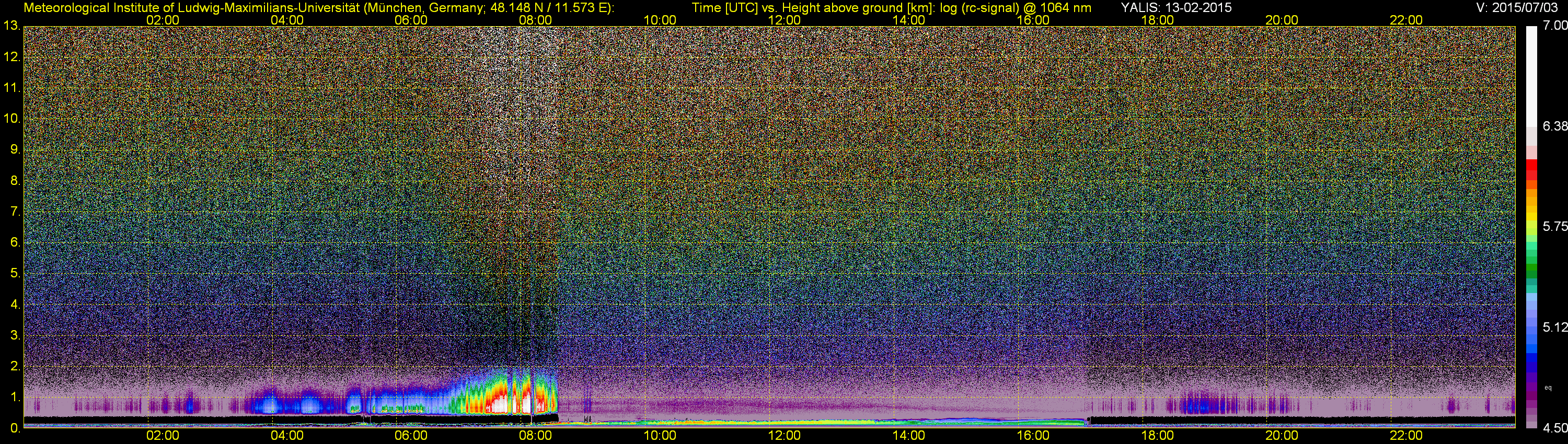
Task: Click the 08:00 label on the top time axis
Action: point(536,20)
